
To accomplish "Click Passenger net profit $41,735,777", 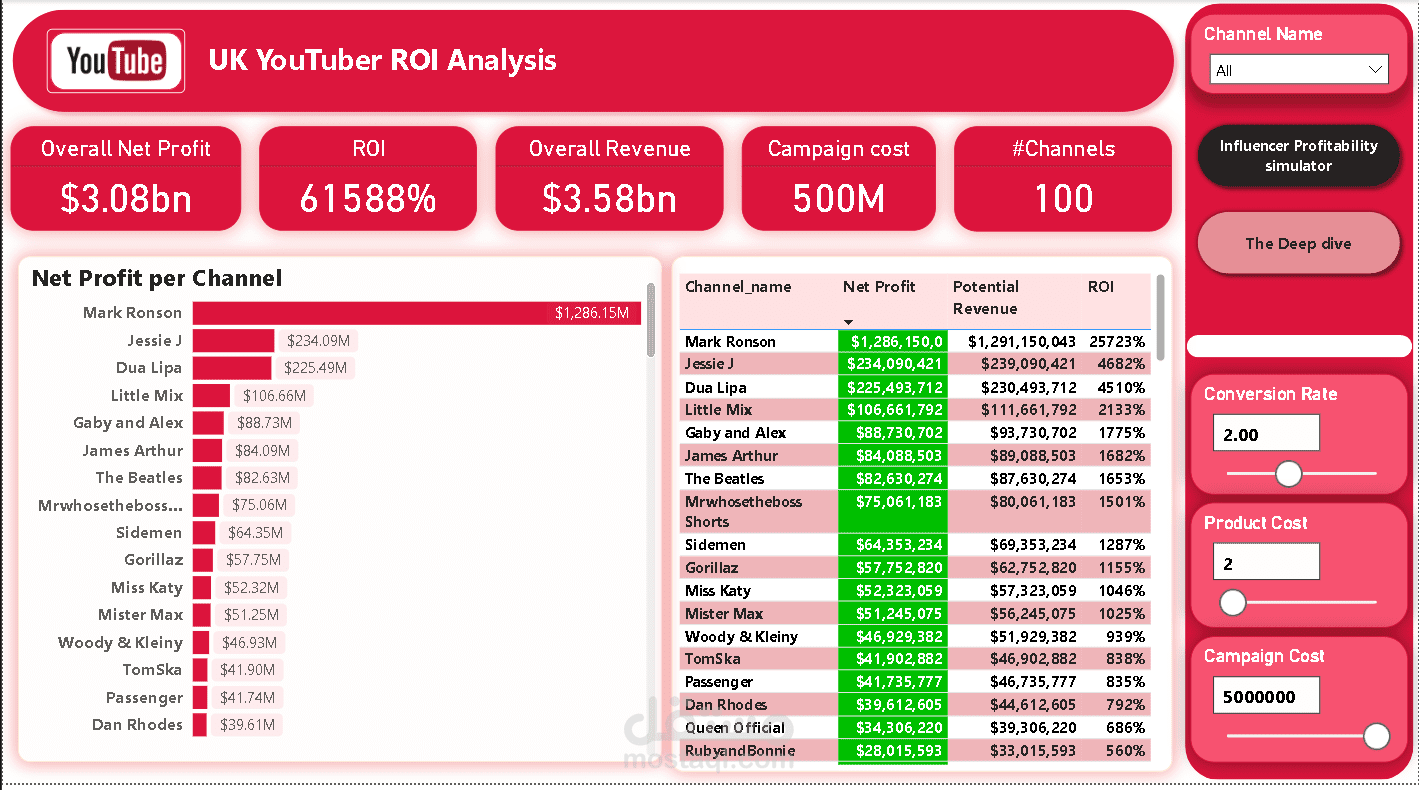I will (x=899, y=682).
